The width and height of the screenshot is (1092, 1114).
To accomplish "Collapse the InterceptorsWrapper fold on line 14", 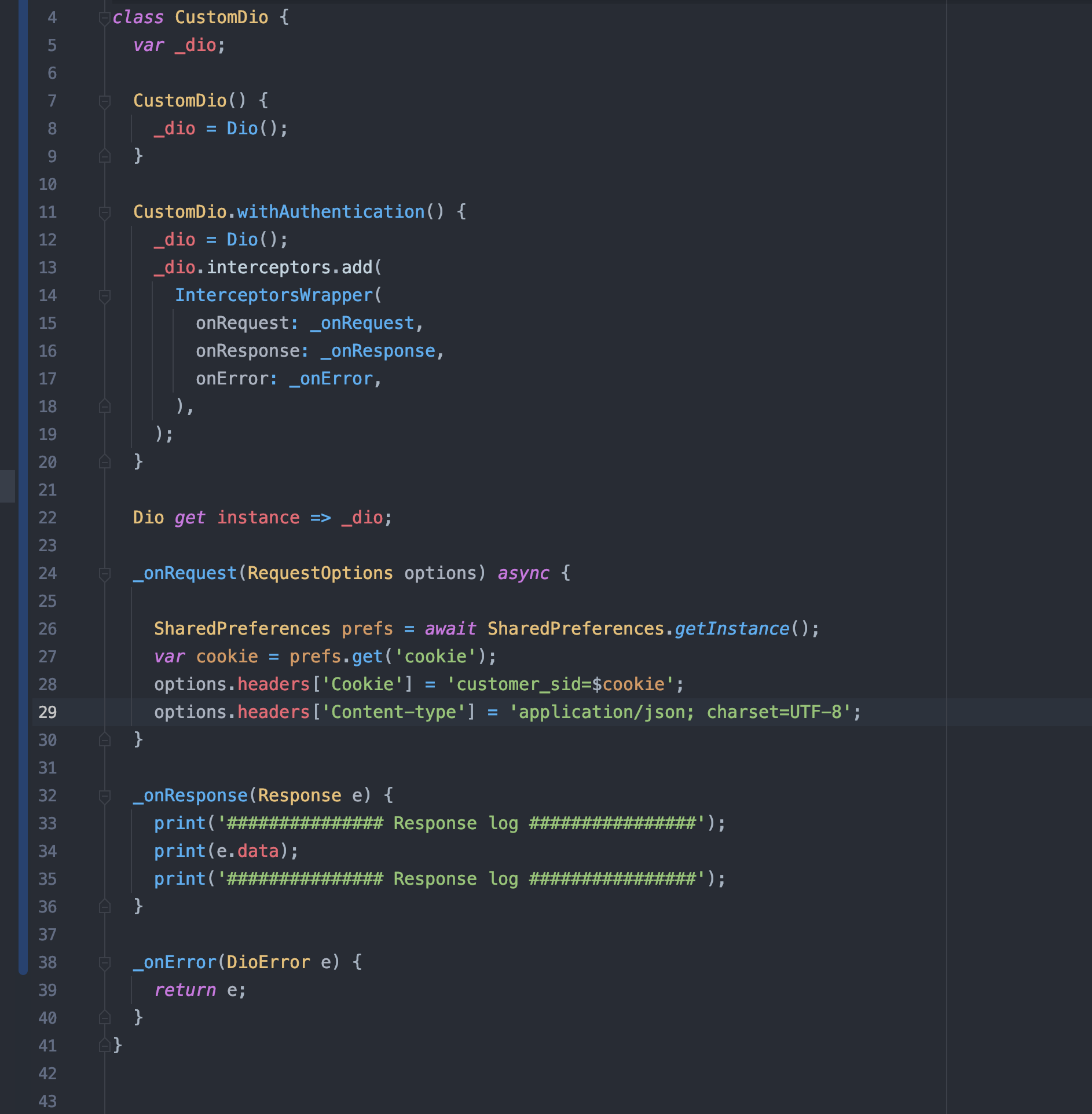I will click(105, 296).
